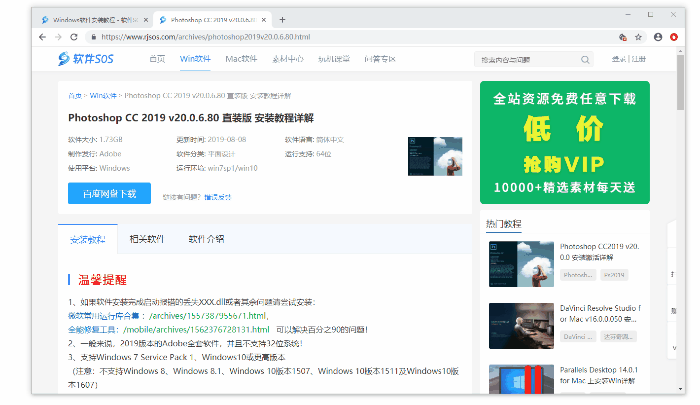Click the DaVinci tag under second tutorial
This screenshot has width=700, height=405.
pyautogui.click(x=578, y=336)
